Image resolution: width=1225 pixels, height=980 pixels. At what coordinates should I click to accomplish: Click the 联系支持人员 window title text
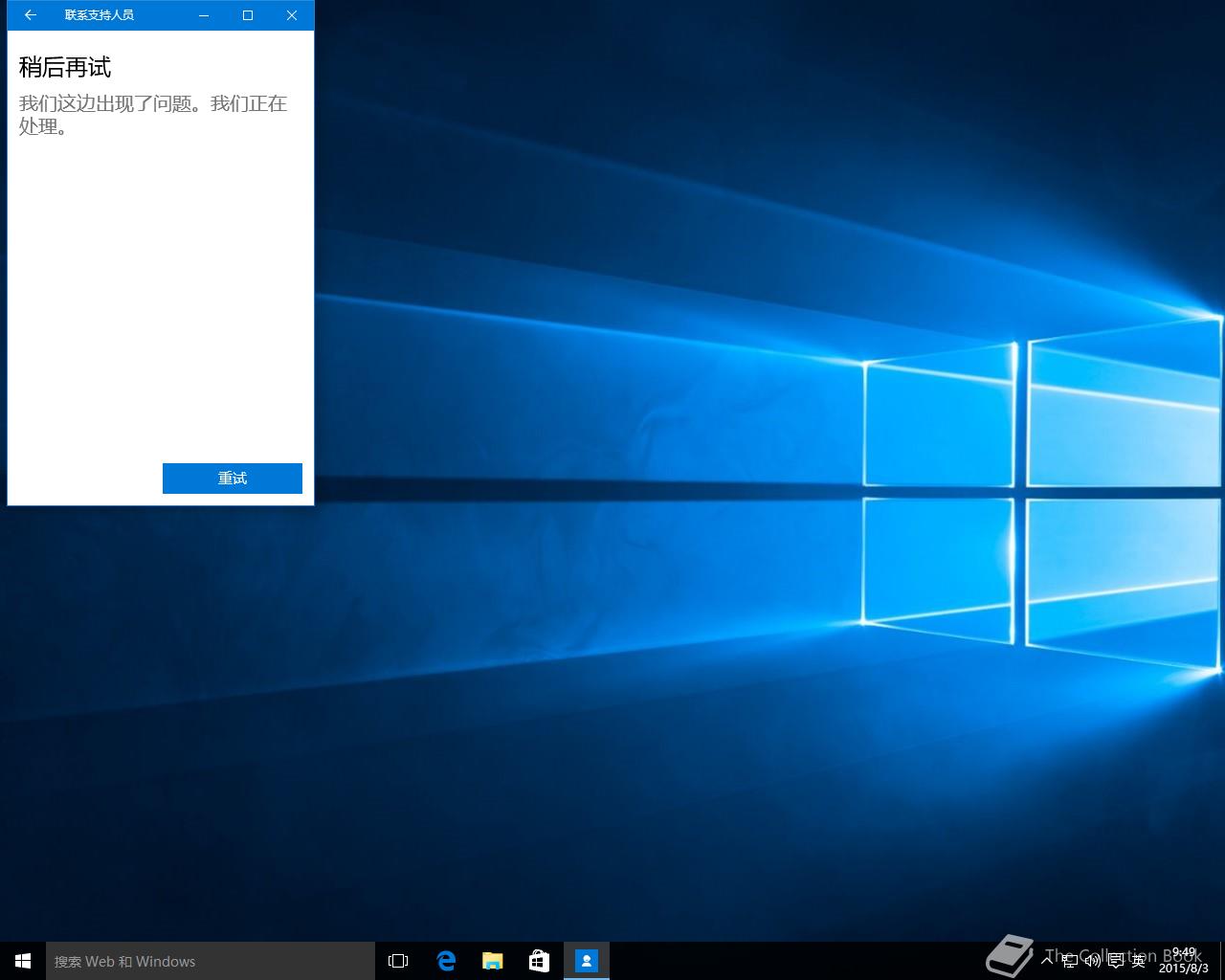[x=100, y=15]
